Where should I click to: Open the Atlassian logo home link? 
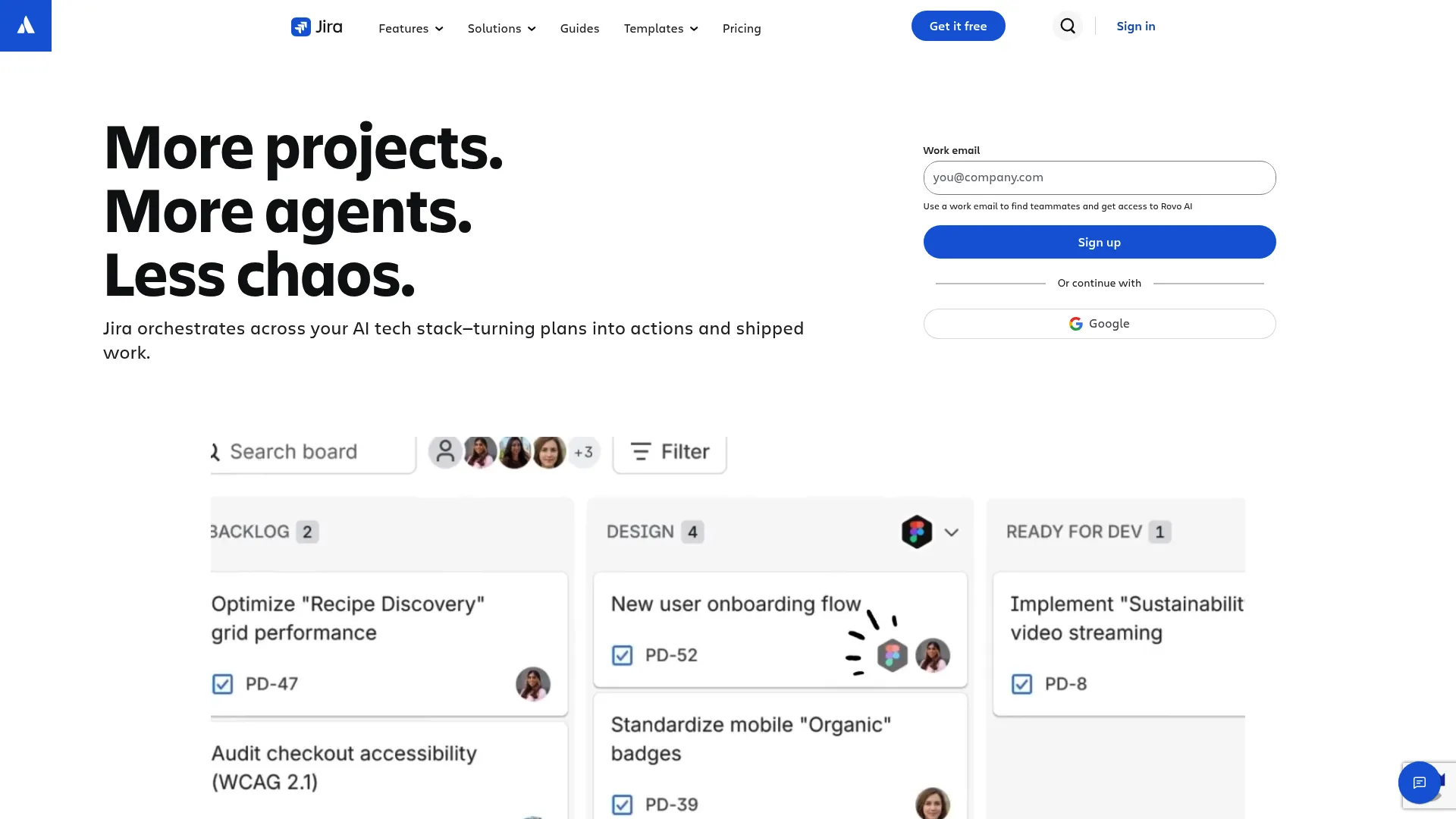pyautogui.click(x=26, y=26)
